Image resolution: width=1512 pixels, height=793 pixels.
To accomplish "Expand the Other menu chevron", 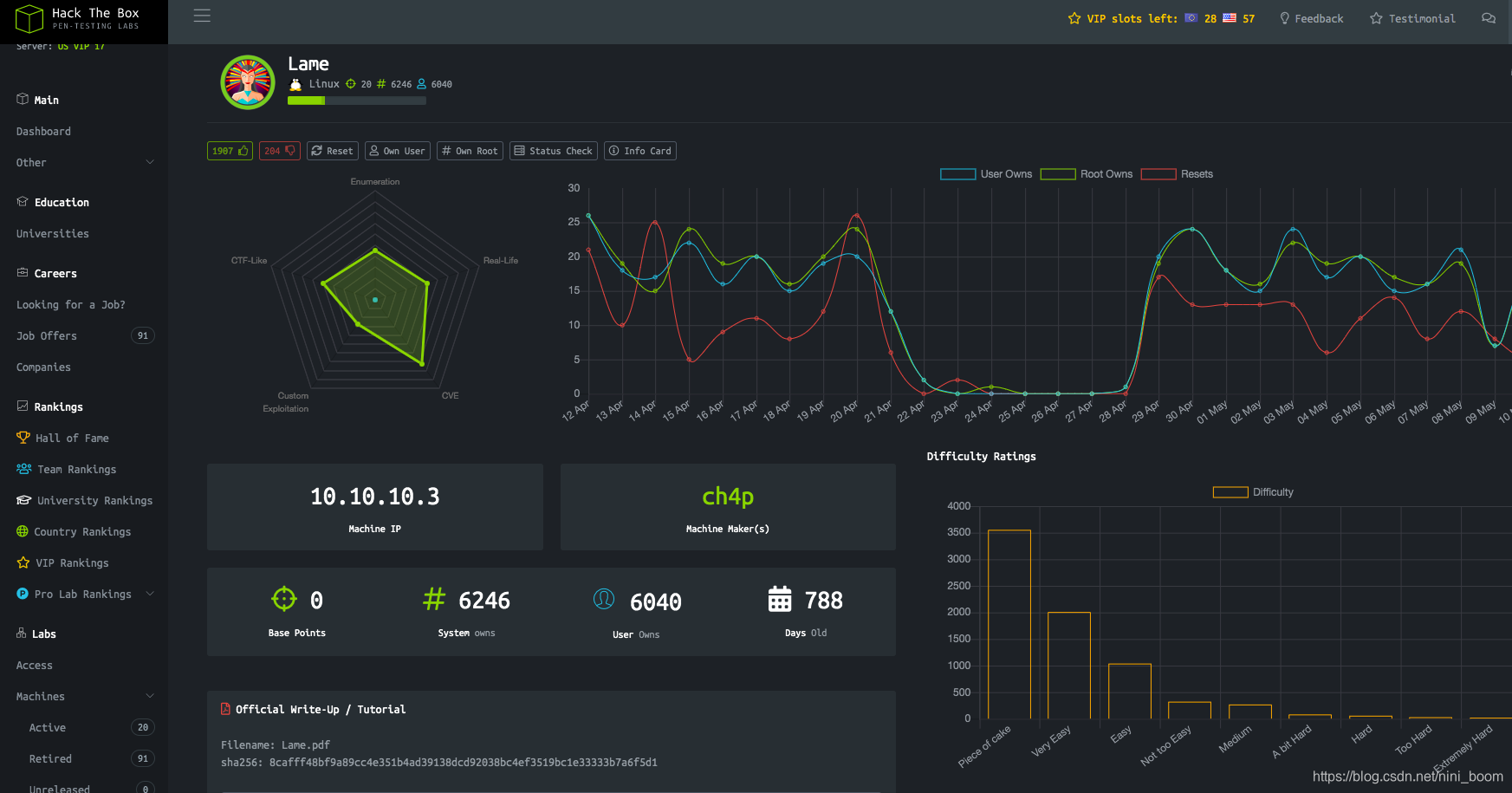I will [150, 162].
